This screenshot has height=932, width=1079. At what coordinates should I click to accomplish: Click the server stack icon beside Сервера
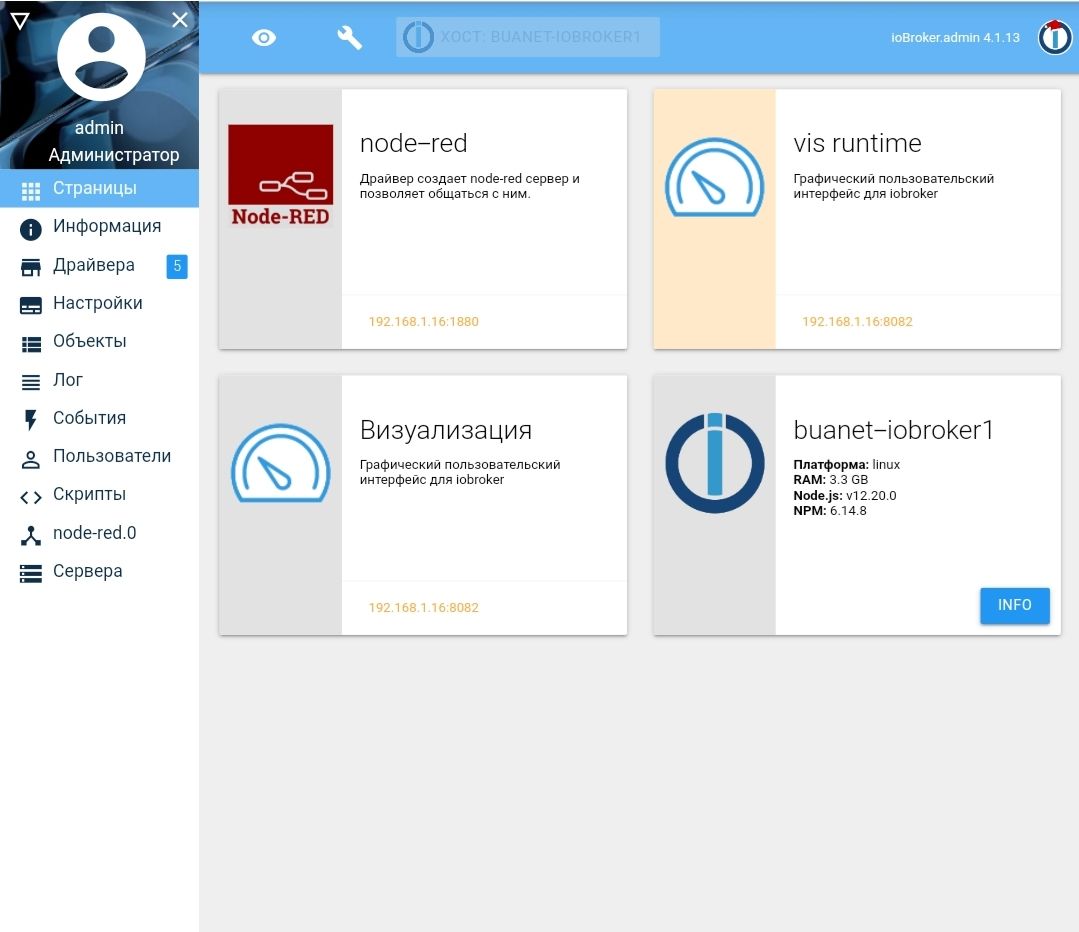(x=31, y=573)
